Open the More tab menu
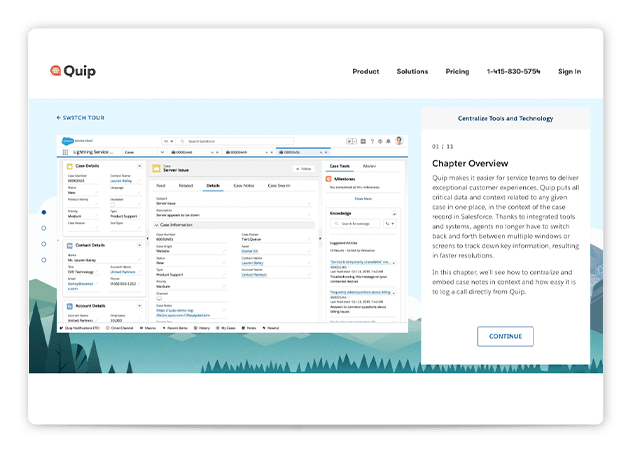 pyautogui.click(x=369, y=166)
